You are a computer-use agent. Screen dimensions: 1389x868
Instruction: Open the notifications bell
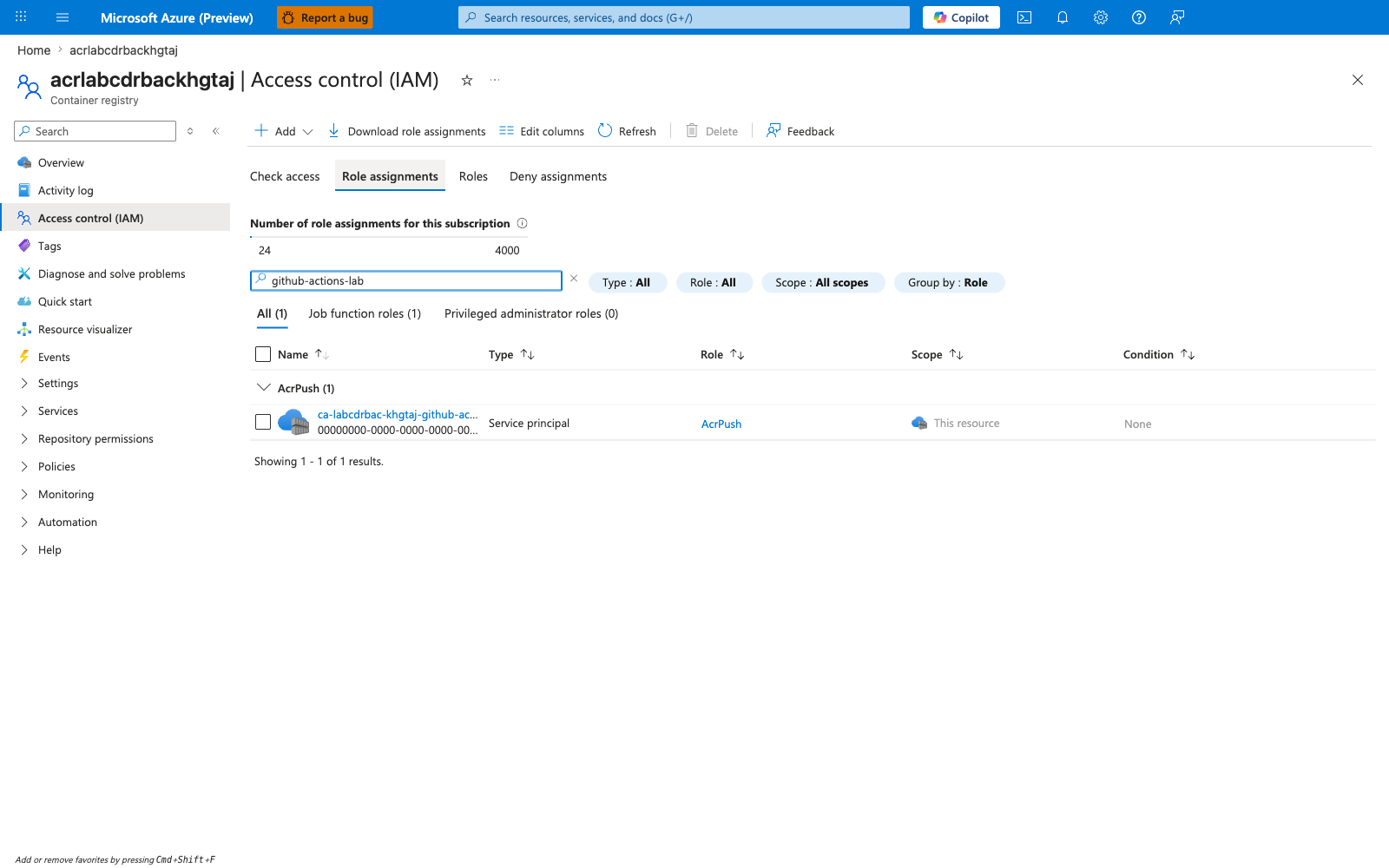pyautogui.click(x=1063, y=17)
